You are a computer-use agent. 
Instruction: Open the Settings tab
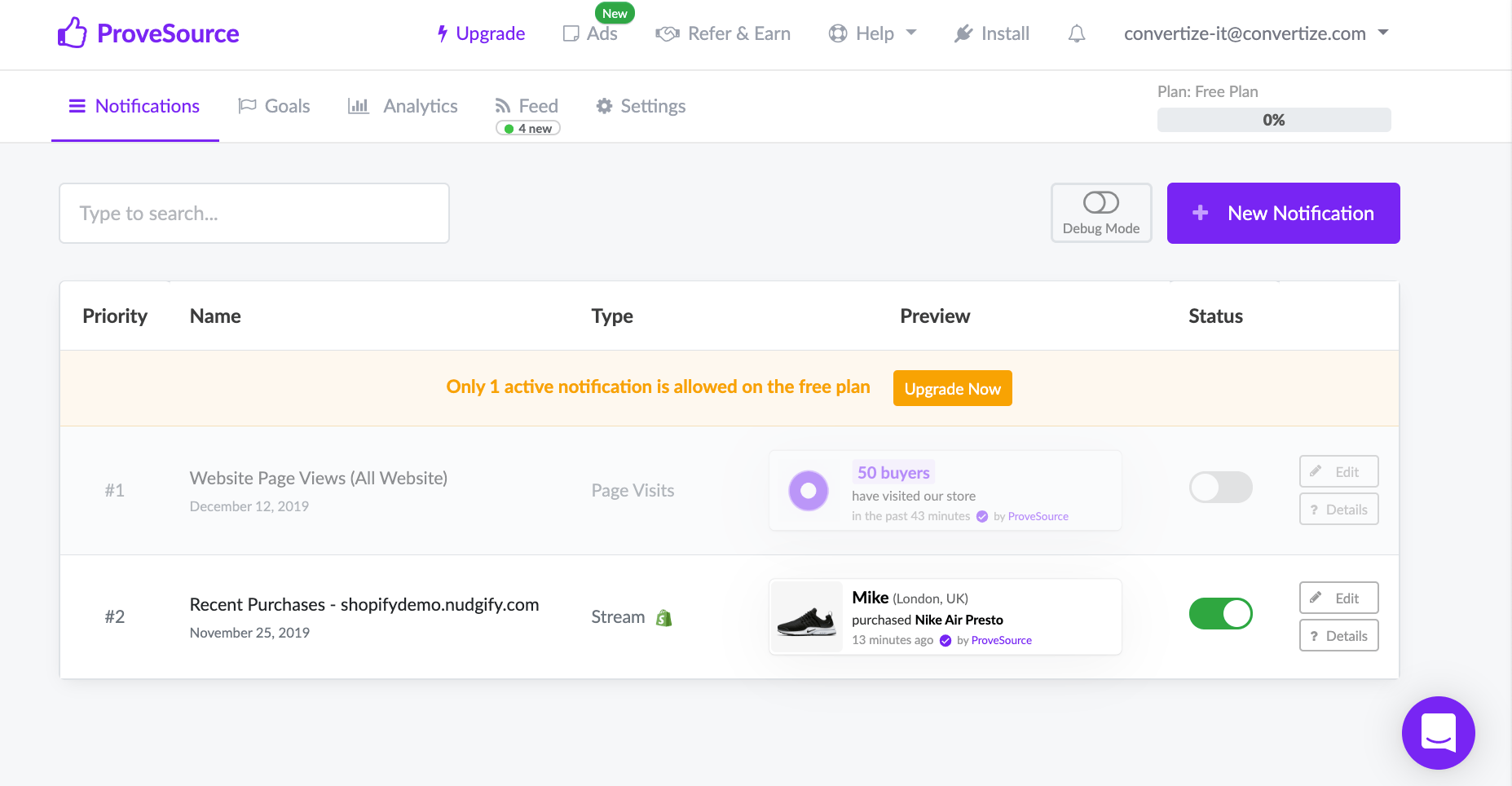coord(641,106)
